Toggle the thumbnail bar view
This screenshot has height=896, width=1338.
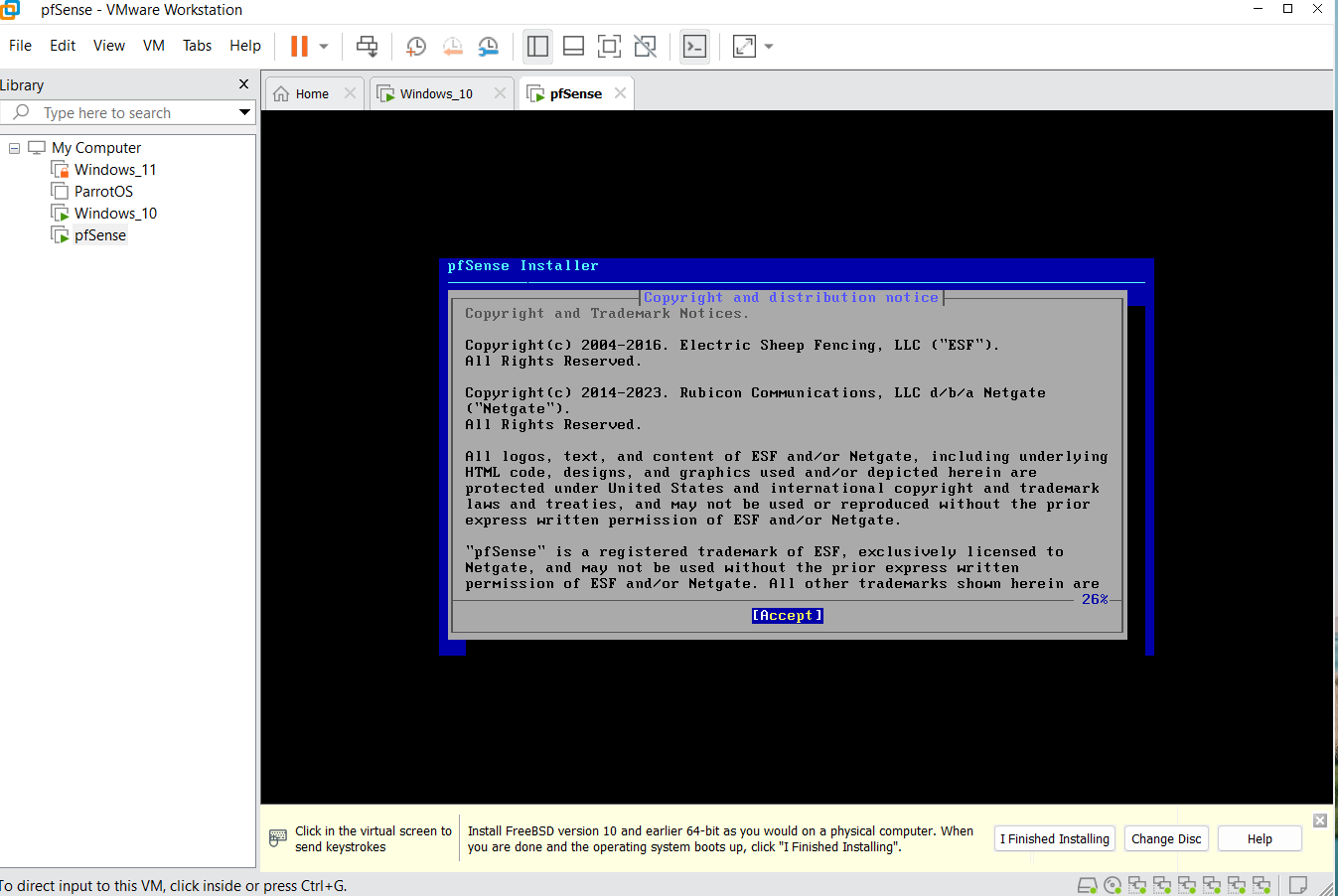[x=573, y=46]
